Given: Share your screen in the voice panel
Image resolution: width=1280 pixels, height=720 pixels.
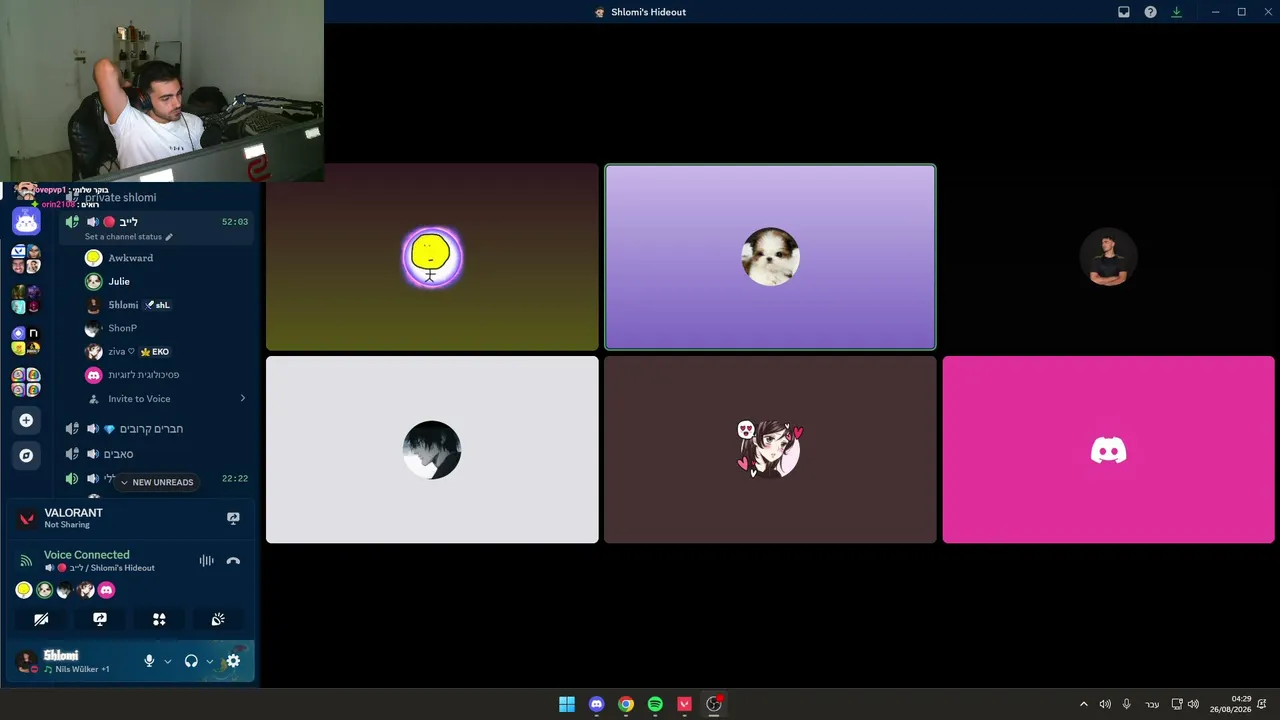Looking at the screenshot, I should pos(100,620).
